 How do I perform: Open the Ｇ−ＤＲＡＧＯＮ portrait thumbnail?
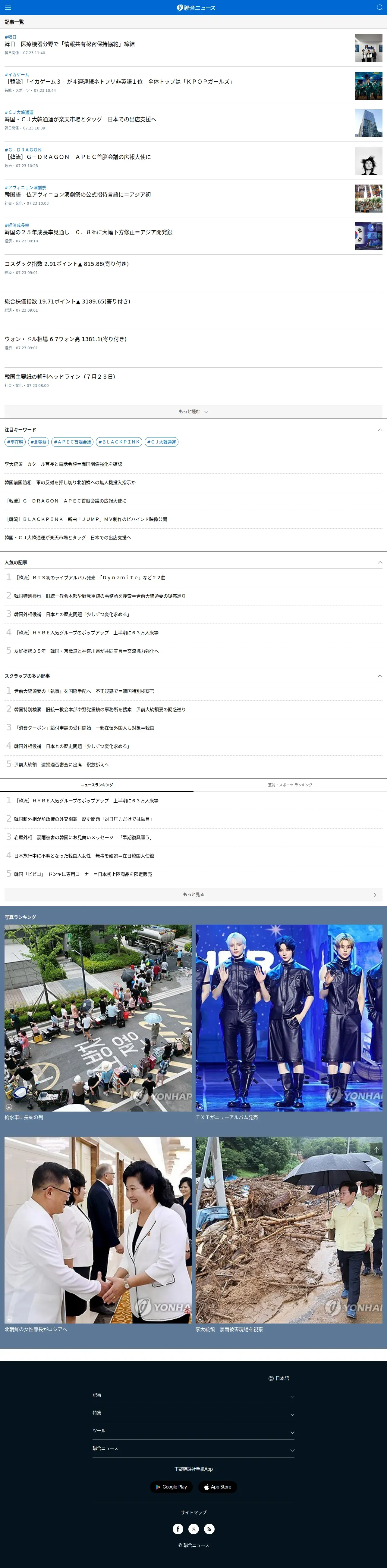(x=369, y=161)
